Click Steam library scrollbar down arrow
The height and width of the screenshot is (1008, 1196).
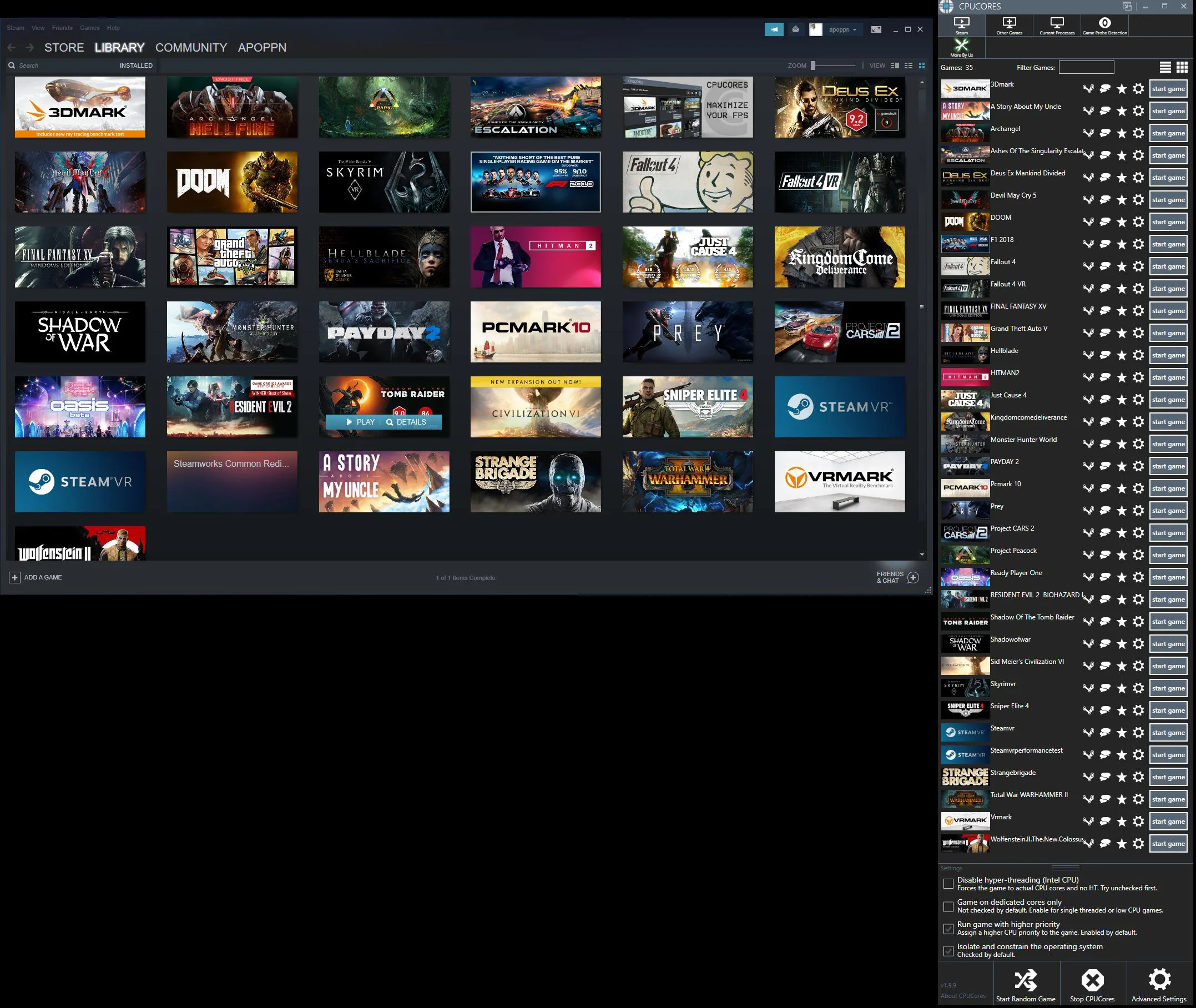point(922,555)
